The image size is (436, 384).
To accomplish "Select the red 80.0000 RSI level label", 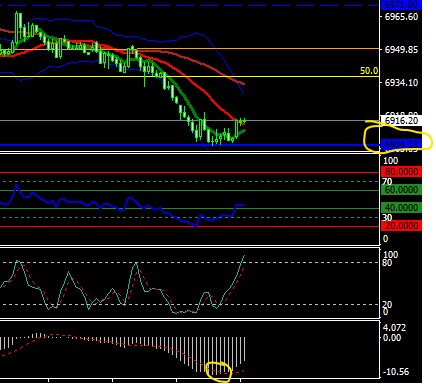I will pyautogui.click(x=401, y=172).
